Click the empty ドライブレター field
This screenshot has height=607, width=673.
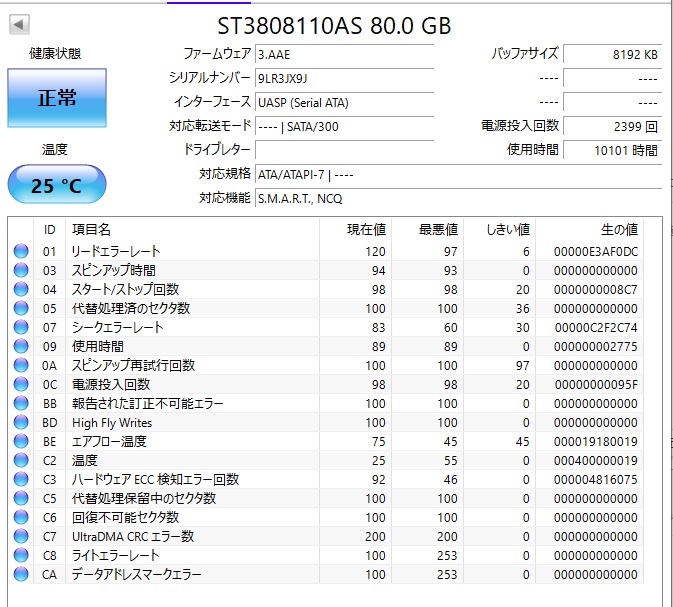point(344,150)
